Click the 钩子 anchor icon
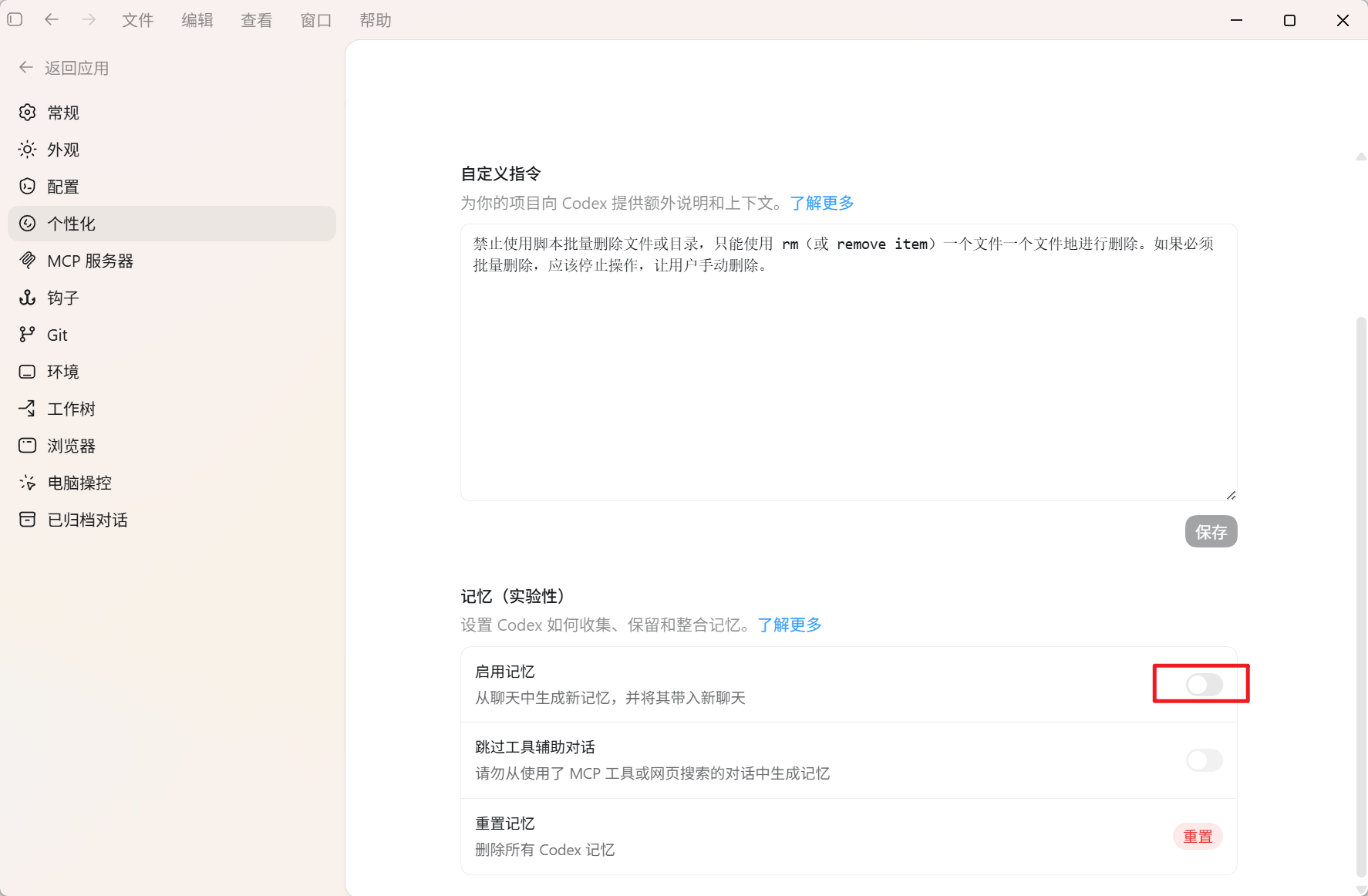 28,298
